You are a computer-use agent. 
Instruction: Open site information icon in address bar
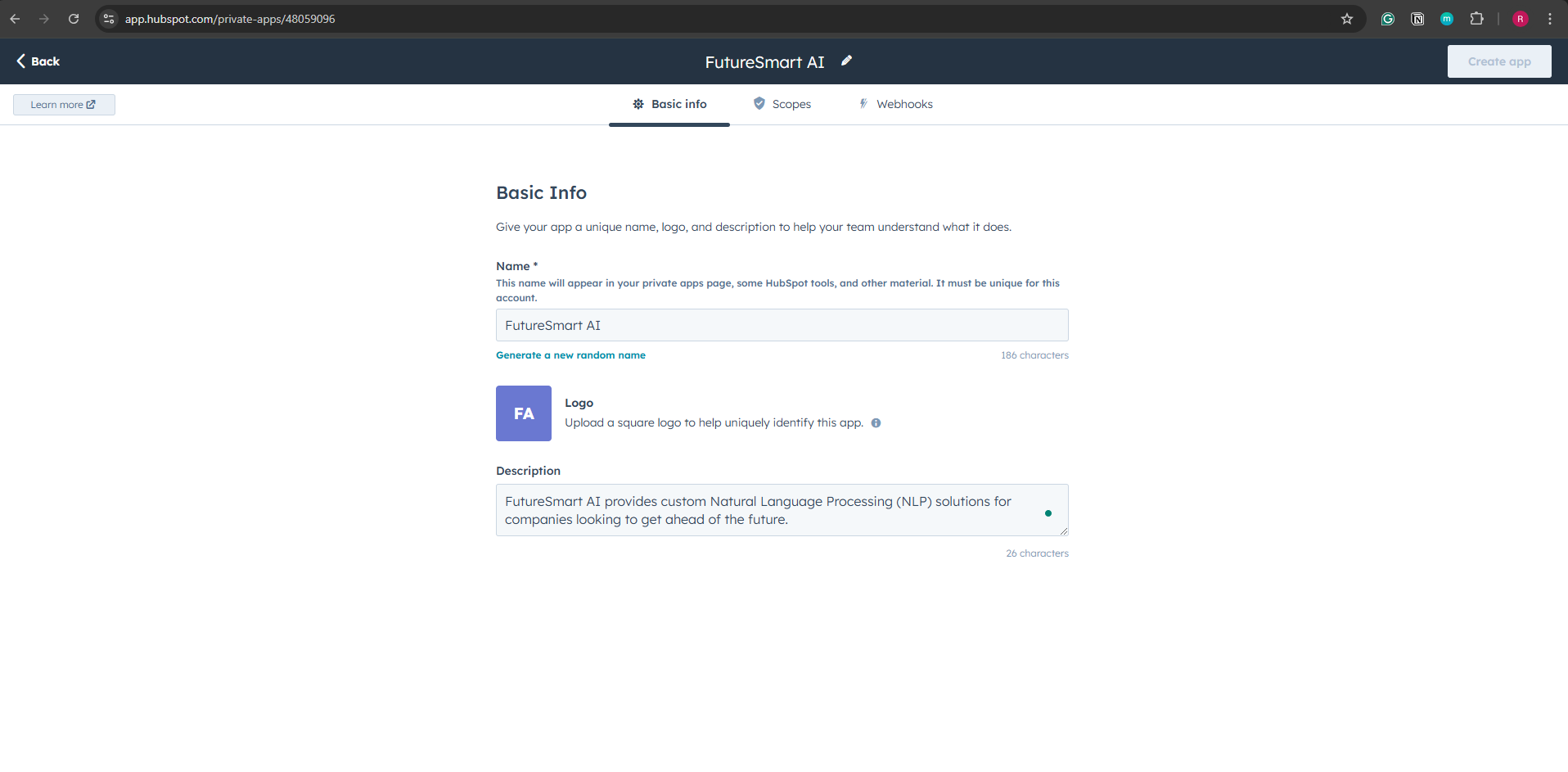point(109,19)
